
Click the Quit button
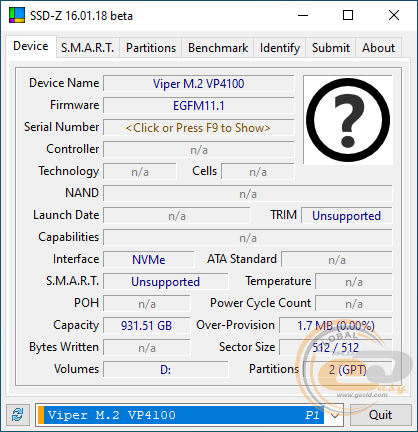point(380,415)
